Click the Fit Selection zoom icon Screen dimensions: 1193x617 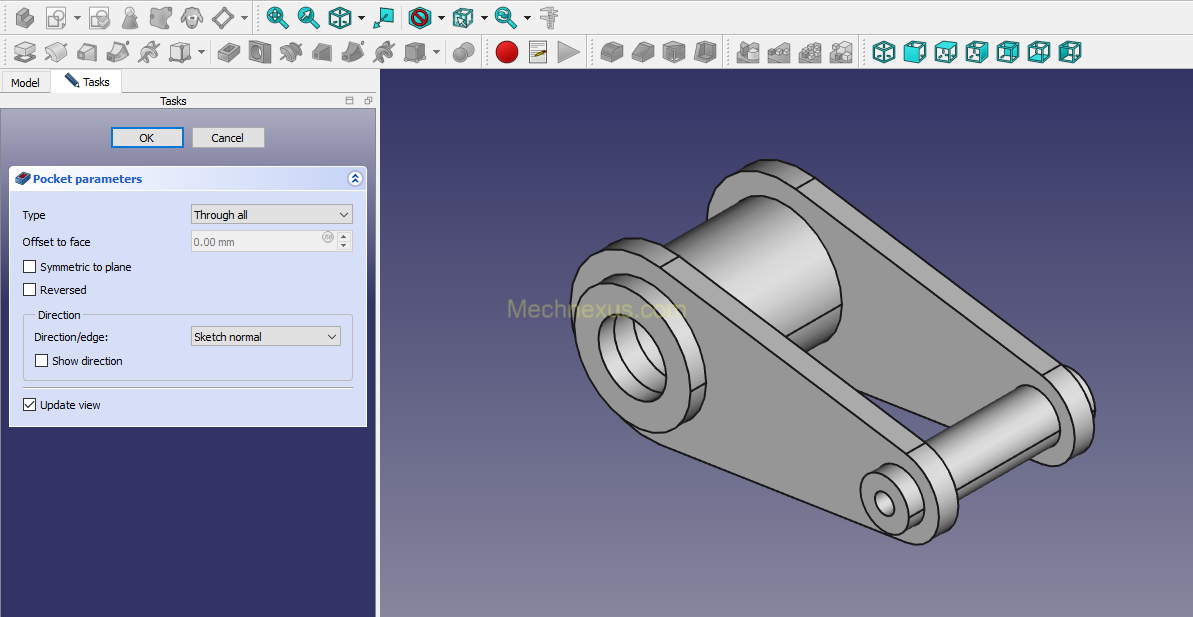coord(309,17)
